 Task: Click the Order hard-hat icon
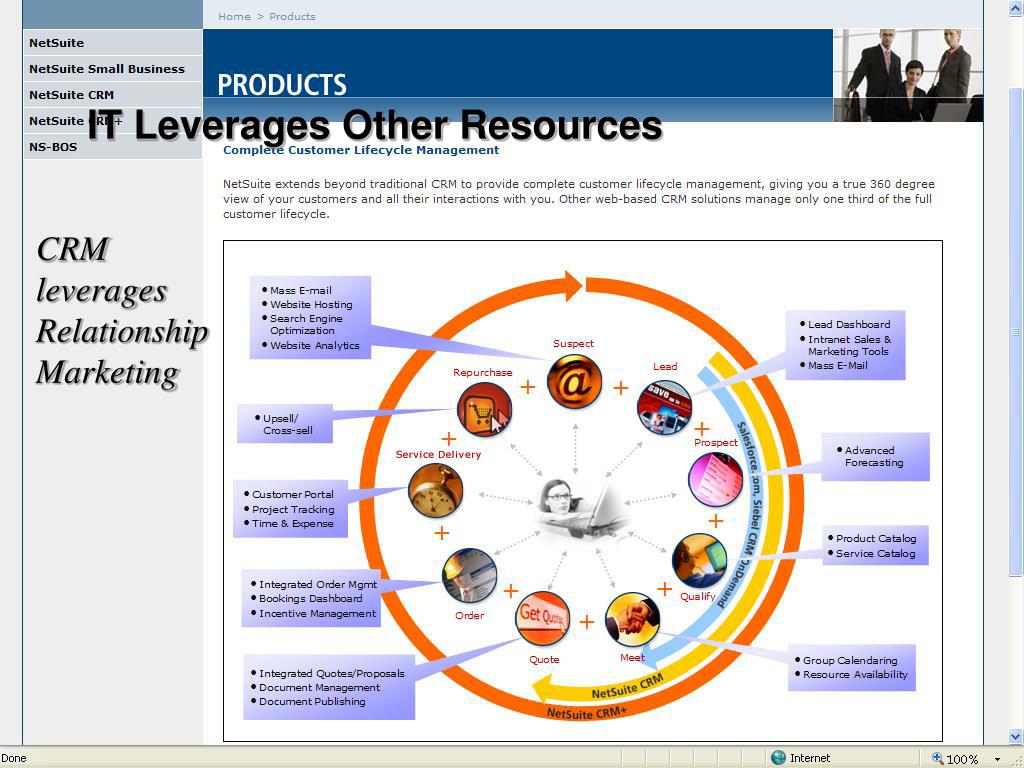[470, 575]
